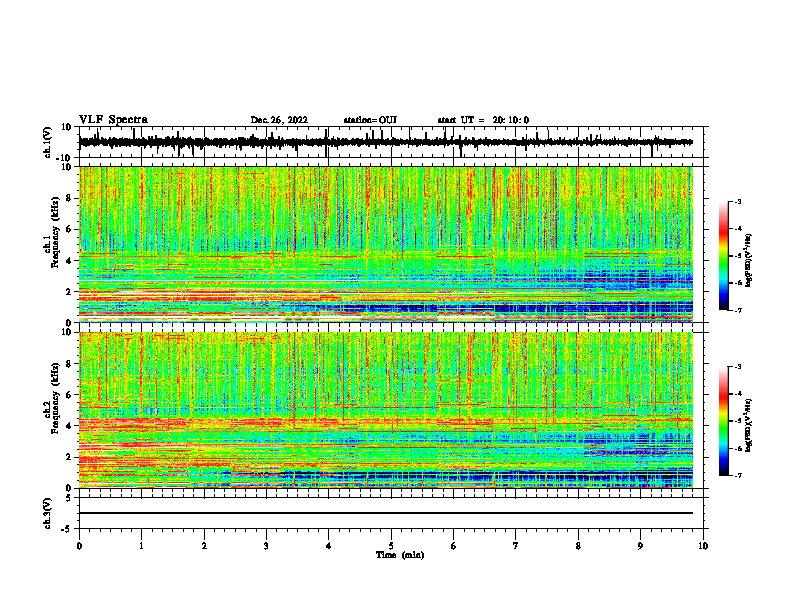Click the ch.1 spectrogram color scale bar
792x612 pixels.
pos(723,256)
